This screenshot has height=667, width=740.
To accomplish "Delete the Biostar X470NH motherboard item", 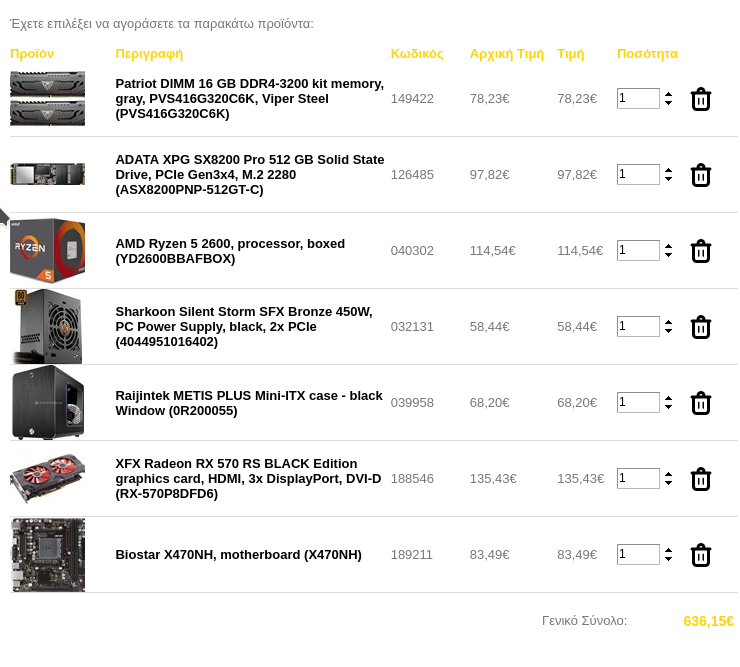I will click(x=701, y=555).
